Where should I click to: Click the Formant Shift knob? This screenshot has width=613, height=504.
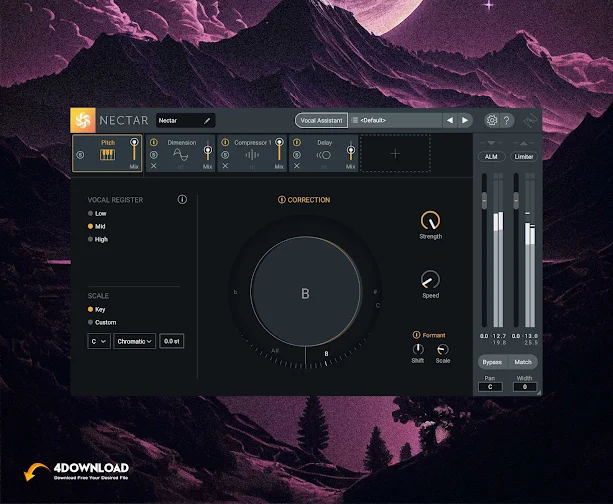(x=418, y=349)
